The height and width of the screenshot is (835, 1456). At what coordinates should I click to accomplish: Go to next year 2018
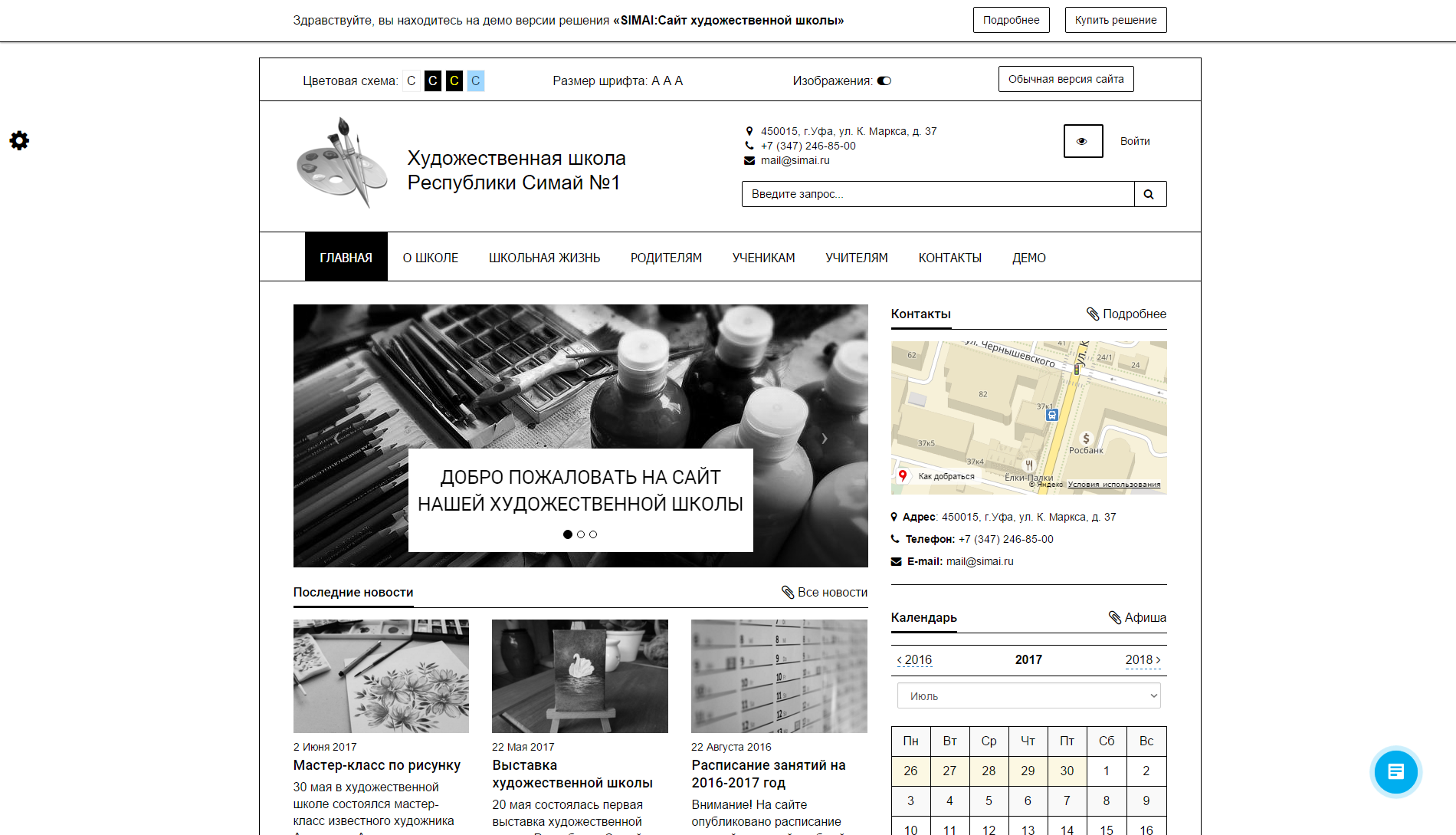click(1142, 659)
